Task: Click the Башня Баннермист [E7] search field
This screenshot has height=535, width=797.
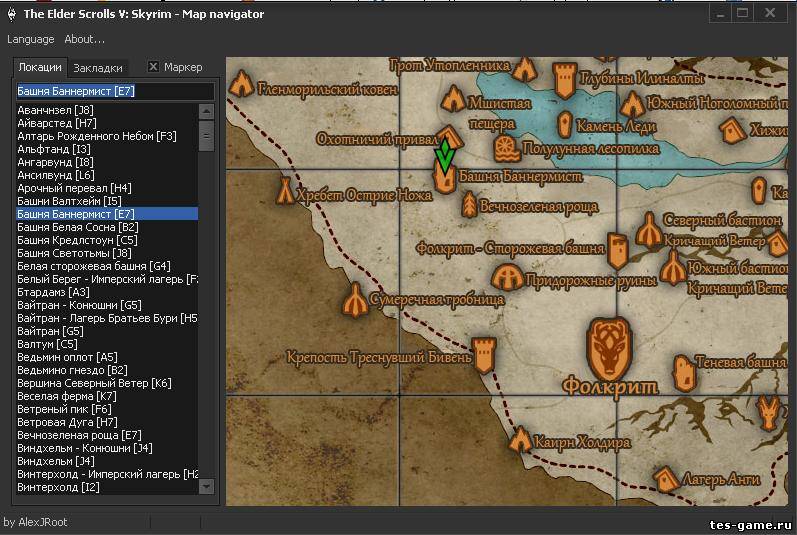Action: tap(115, 91)
